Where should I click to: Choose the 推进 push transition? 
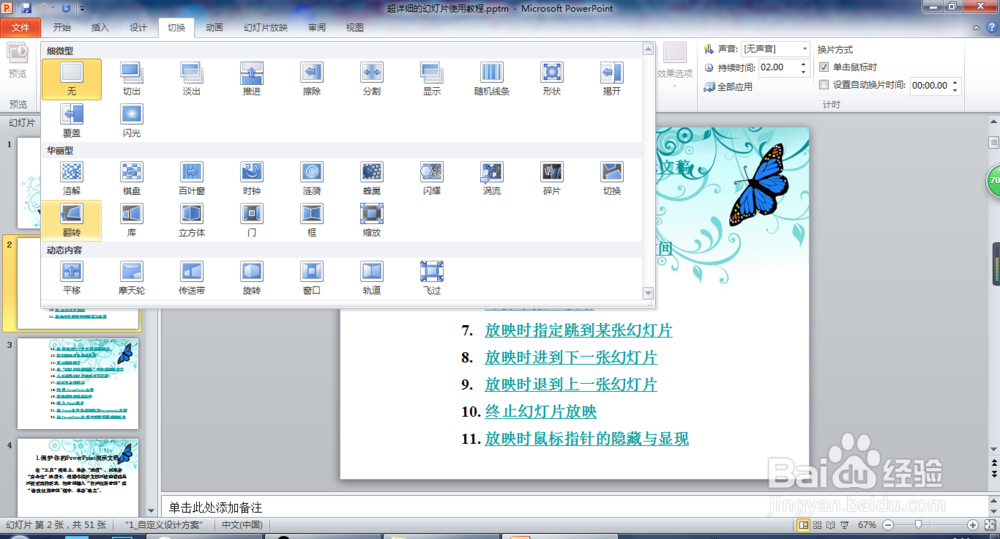tap(251, 79)
